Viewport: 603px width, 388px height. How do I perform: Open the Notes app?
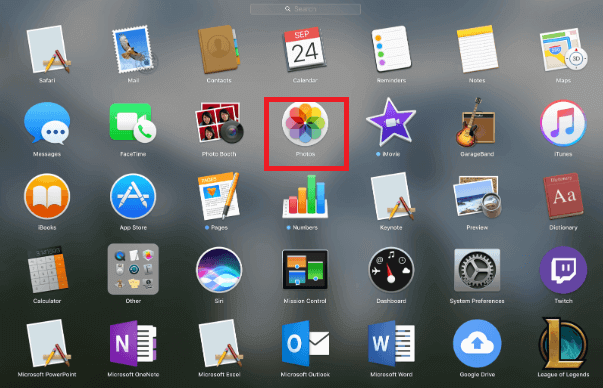[x=477, y=49]
